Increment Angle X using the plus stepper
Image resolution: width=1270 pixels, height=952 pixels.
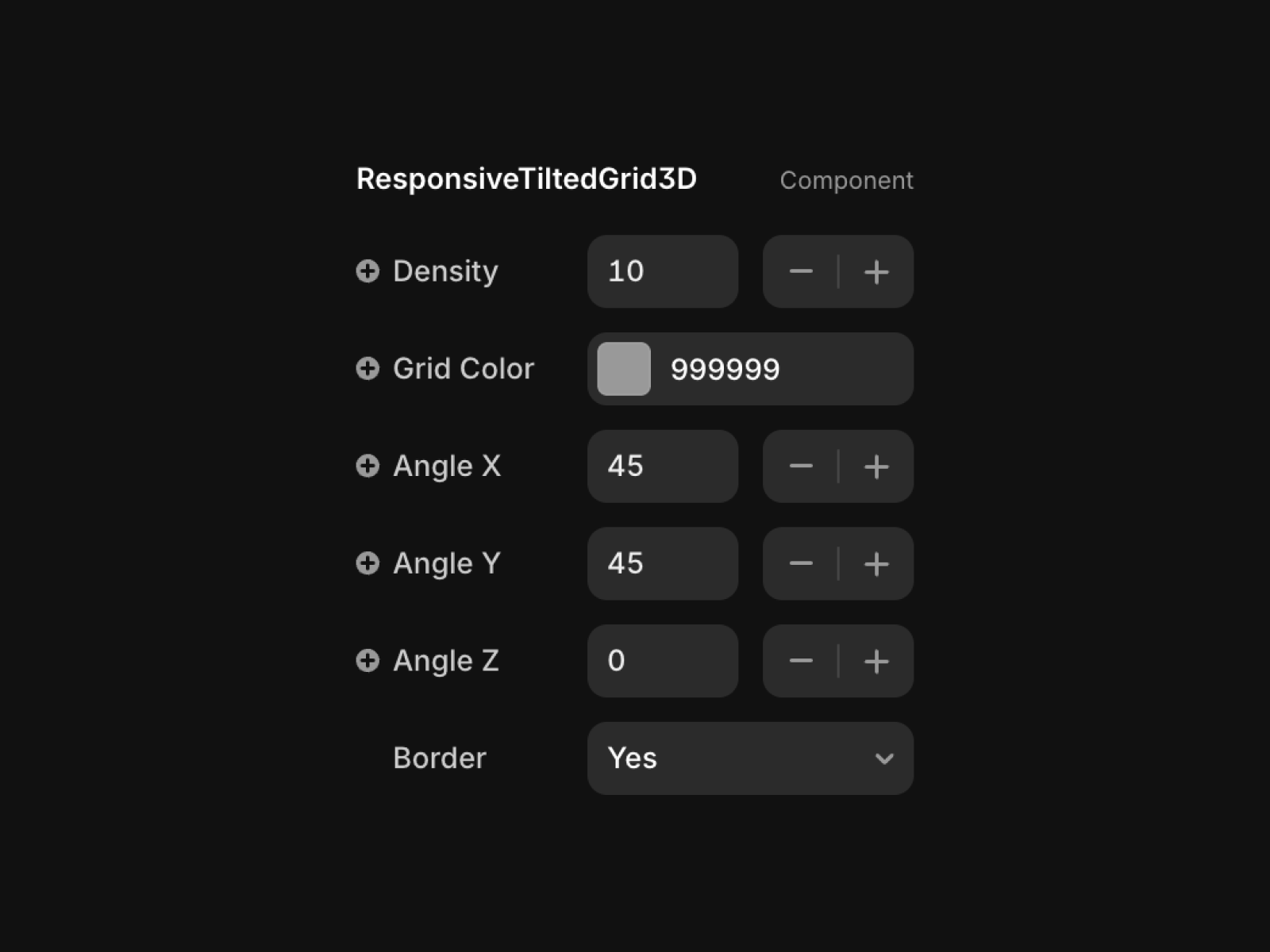point(876,466)
